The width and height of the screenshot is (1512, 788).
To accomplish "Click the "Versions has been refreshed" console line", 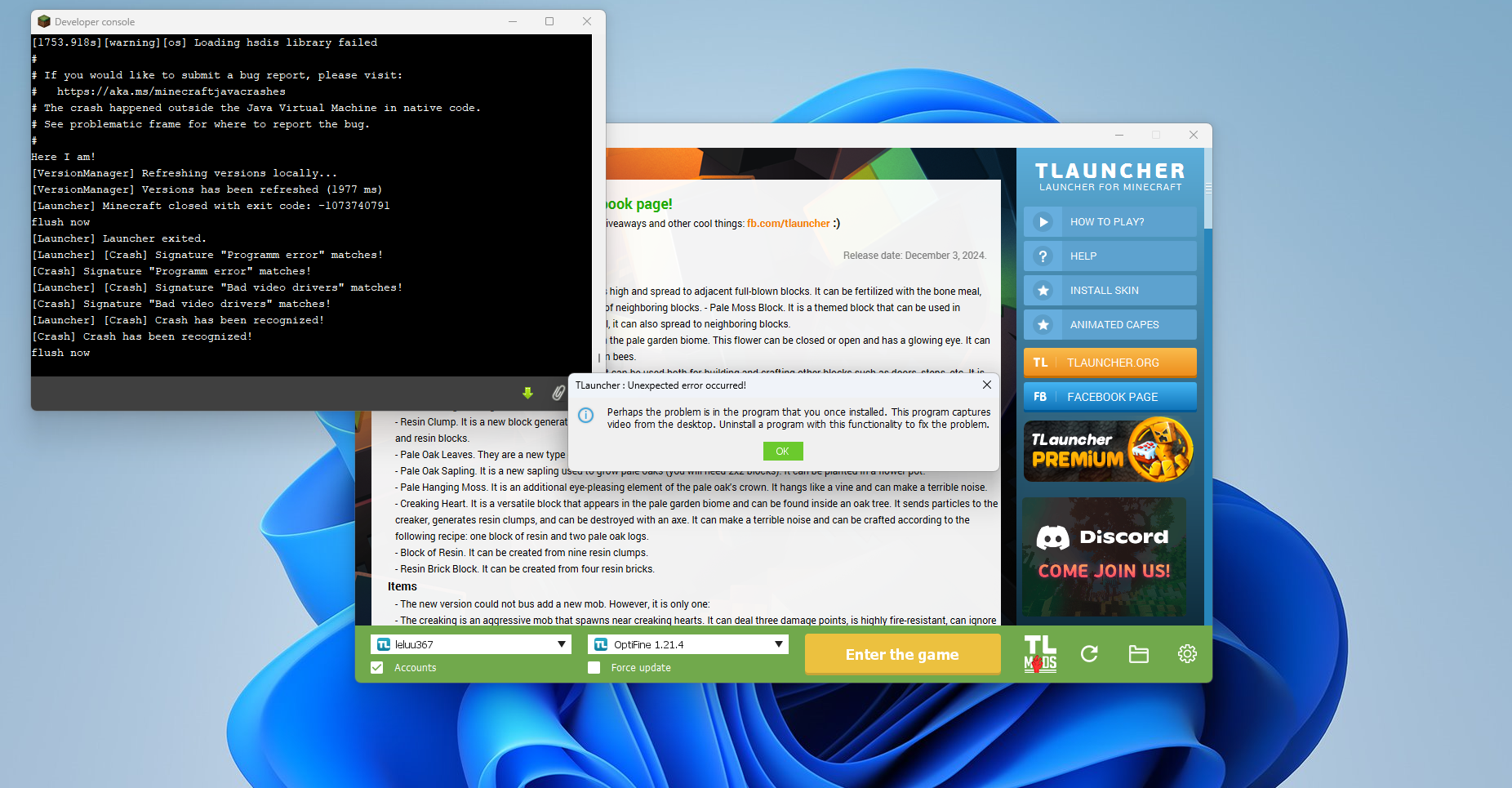I will click(207, 189).
